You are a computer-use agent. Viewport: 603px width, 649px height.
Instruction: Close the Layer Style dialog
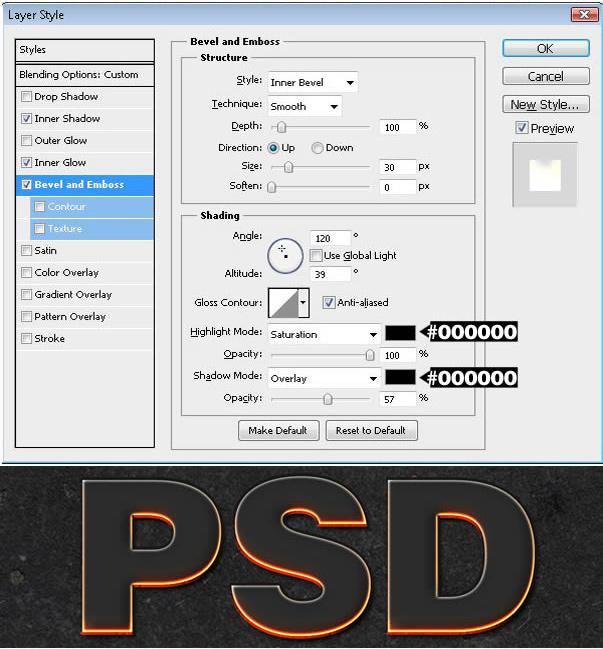(x=584, y=15)
